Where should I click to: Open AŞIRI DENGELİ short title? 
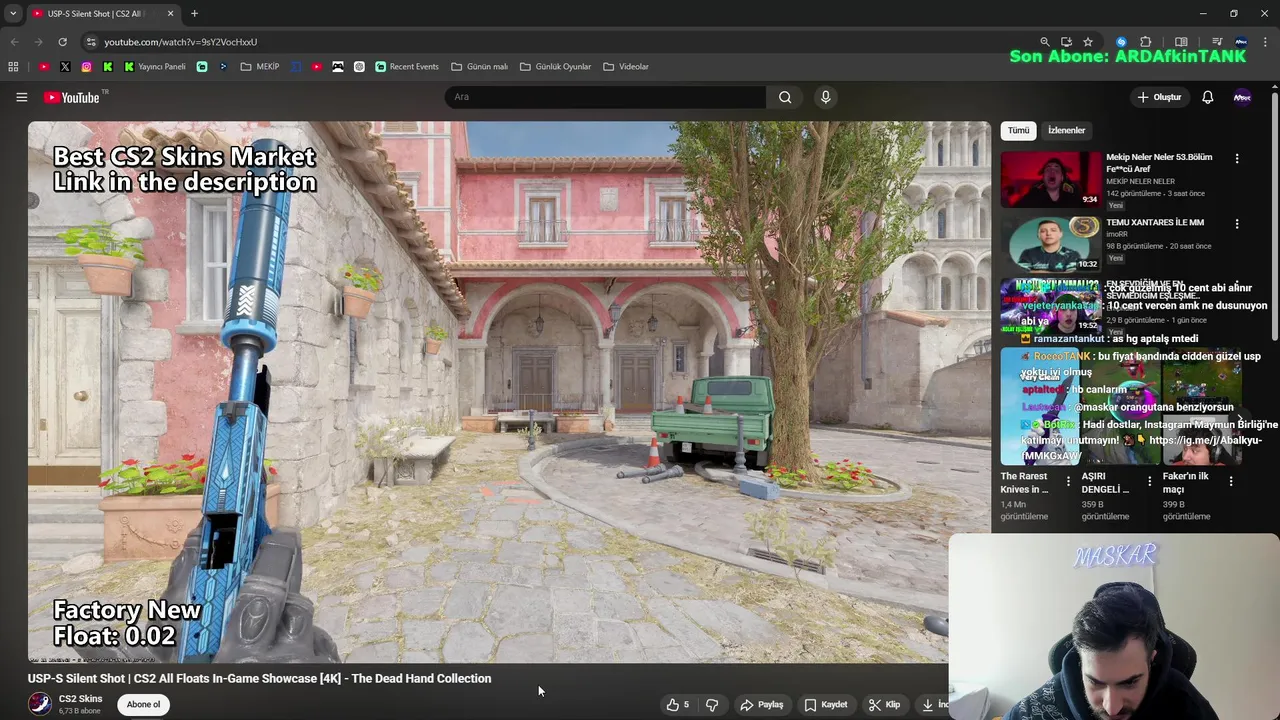coord(1105,483)
